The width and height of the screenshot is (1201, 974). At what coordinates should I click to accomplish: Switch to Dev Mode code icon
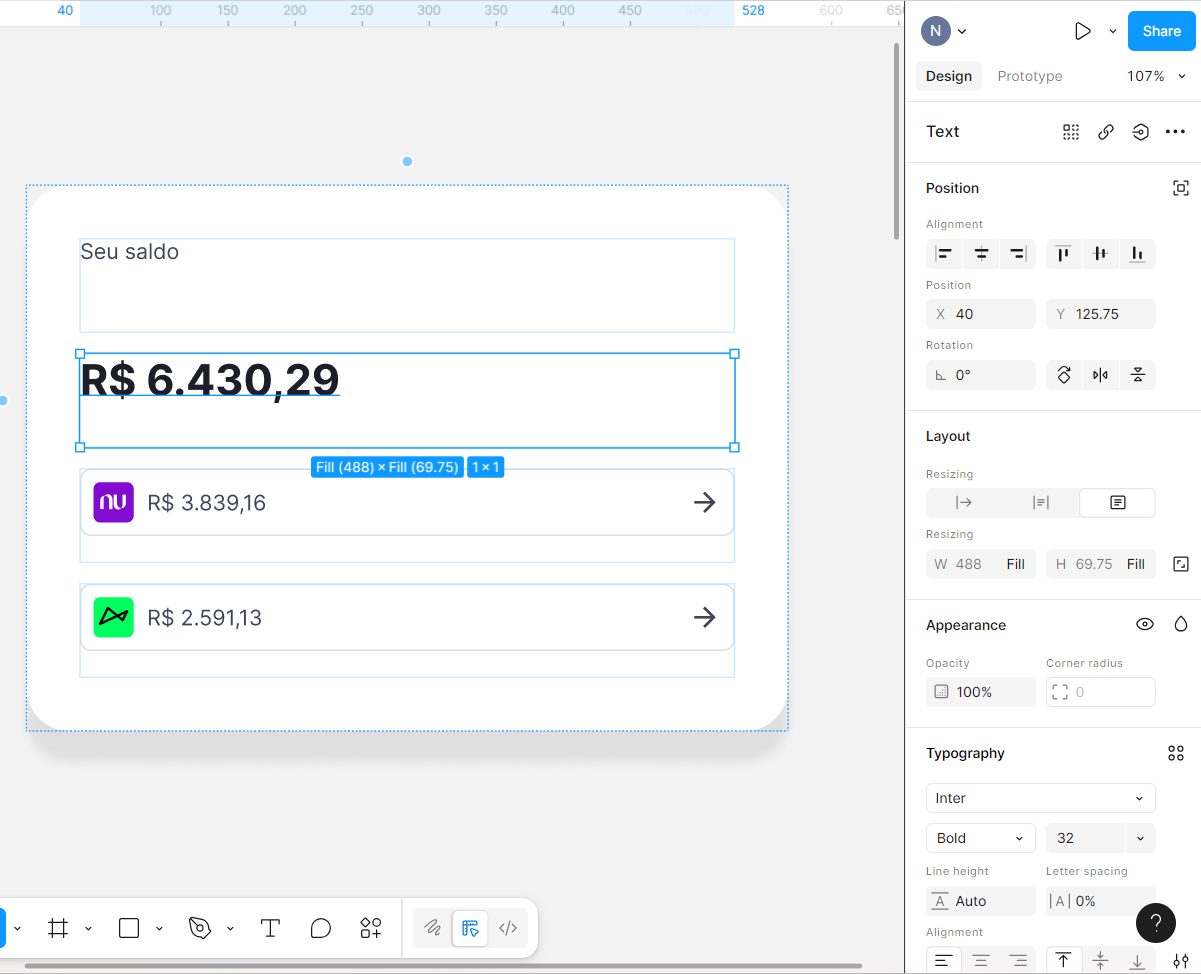[508, 928]
